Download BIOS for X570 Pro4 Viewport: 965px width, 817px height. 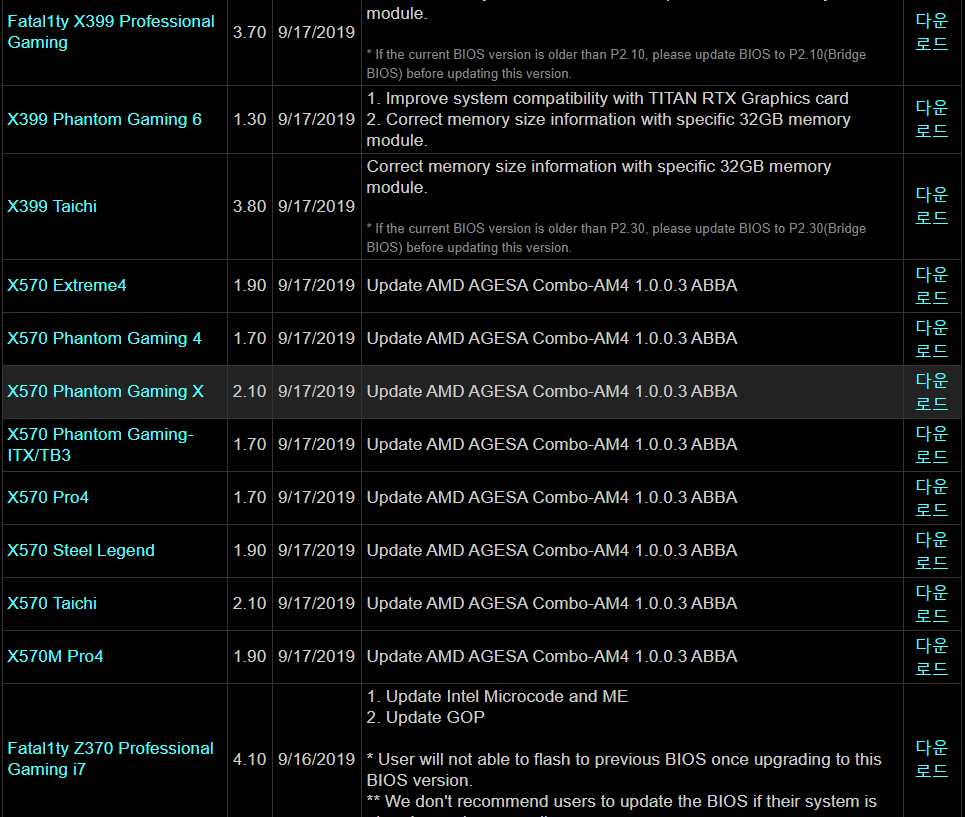point(931,497)
